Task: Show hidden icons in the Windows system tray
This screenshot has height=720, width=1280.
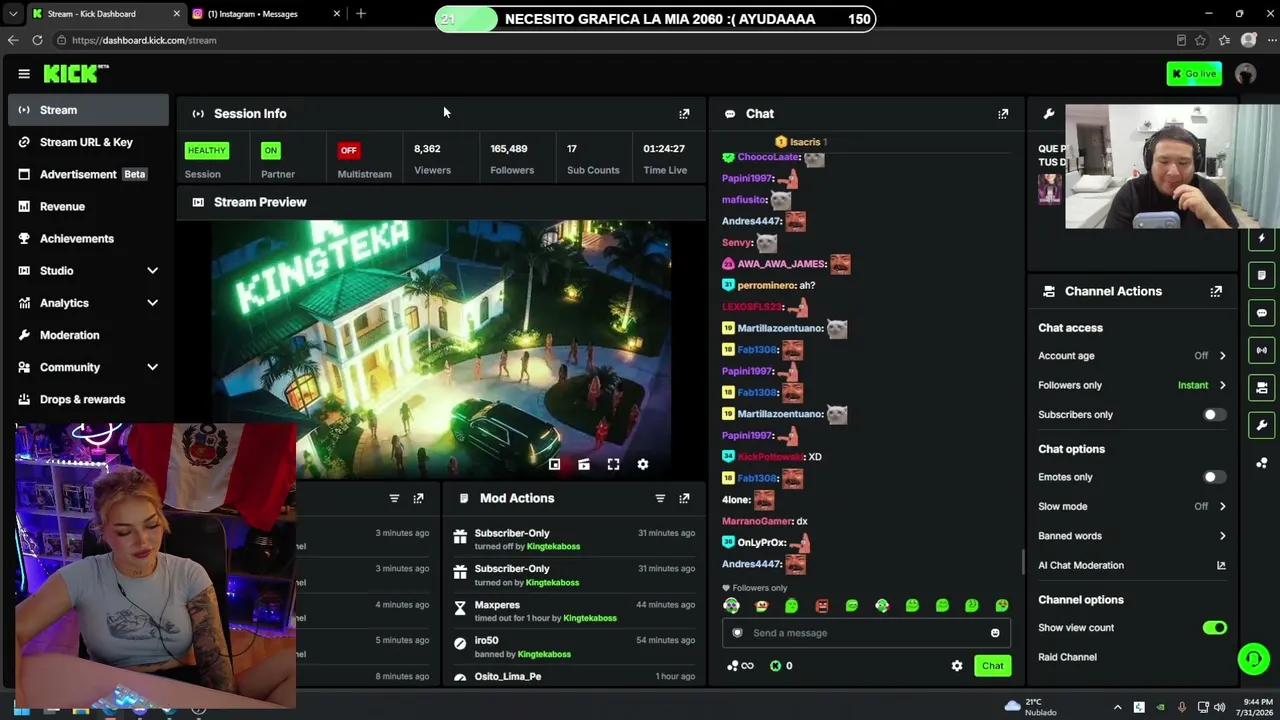Action: point(1117,708)
